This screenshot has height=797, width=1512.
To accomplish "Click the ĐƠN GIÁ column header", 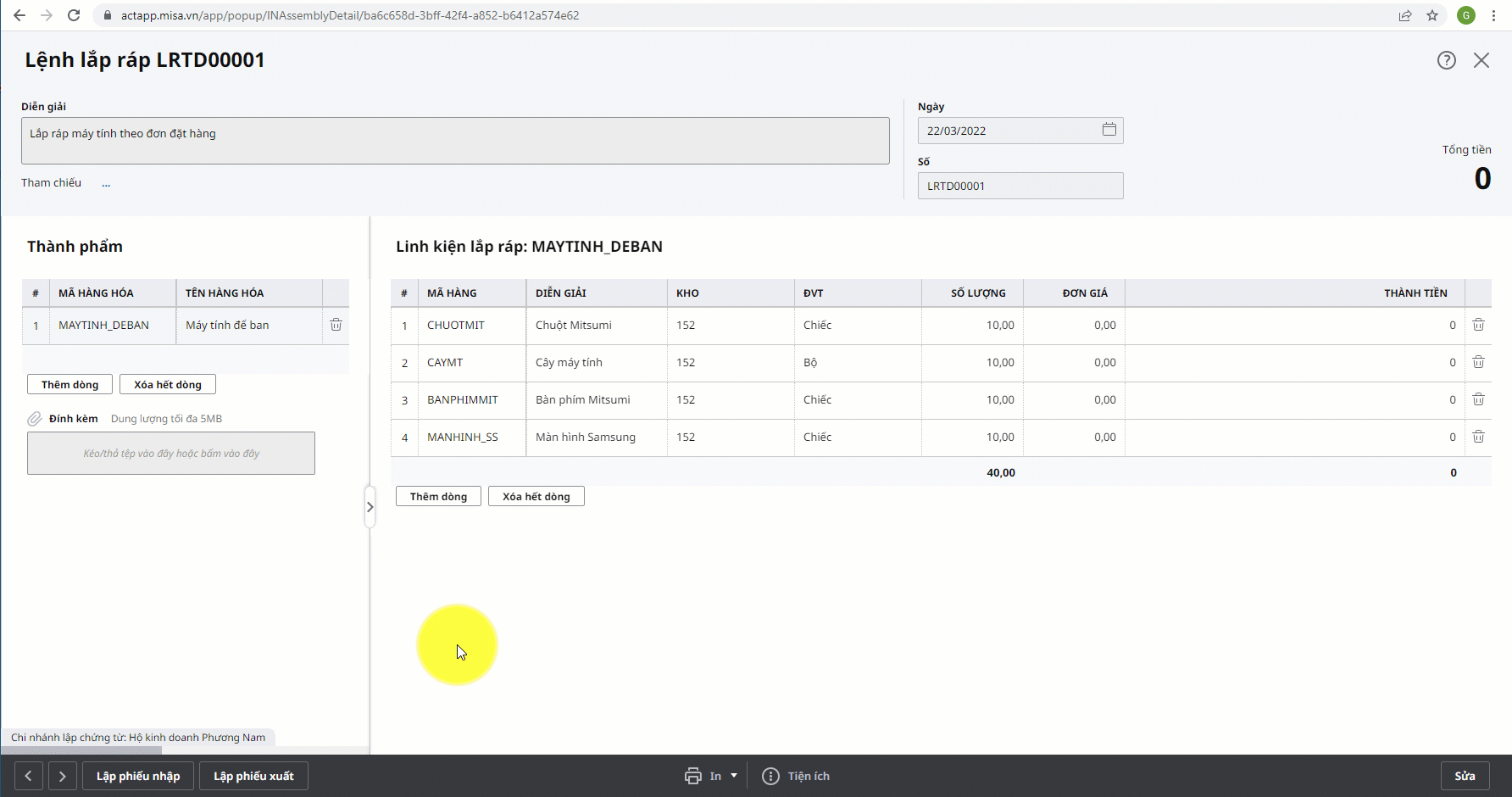I will coord(1074,293).
